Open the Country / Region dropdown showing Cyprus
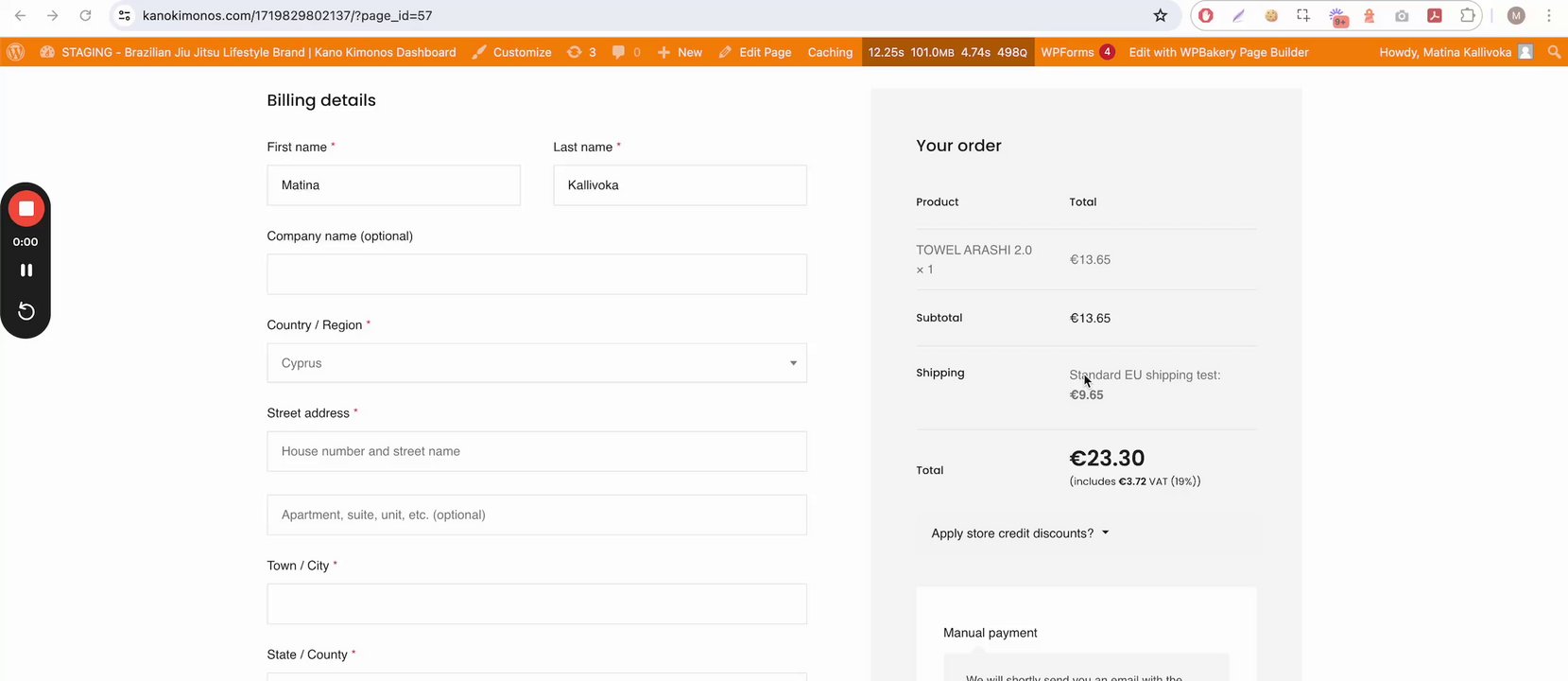This screenshot has width=1568, height=681. pyautogui.click(x=537, y=363)
